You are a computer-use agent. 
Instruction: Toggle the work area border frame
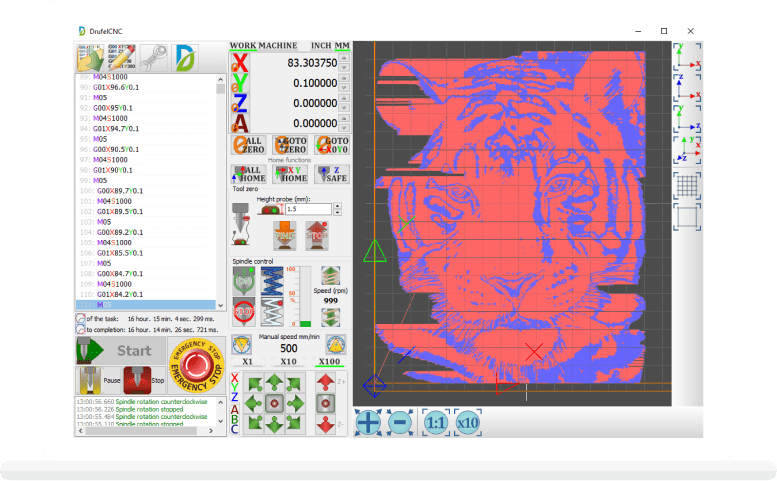click(x=687, y=217)
